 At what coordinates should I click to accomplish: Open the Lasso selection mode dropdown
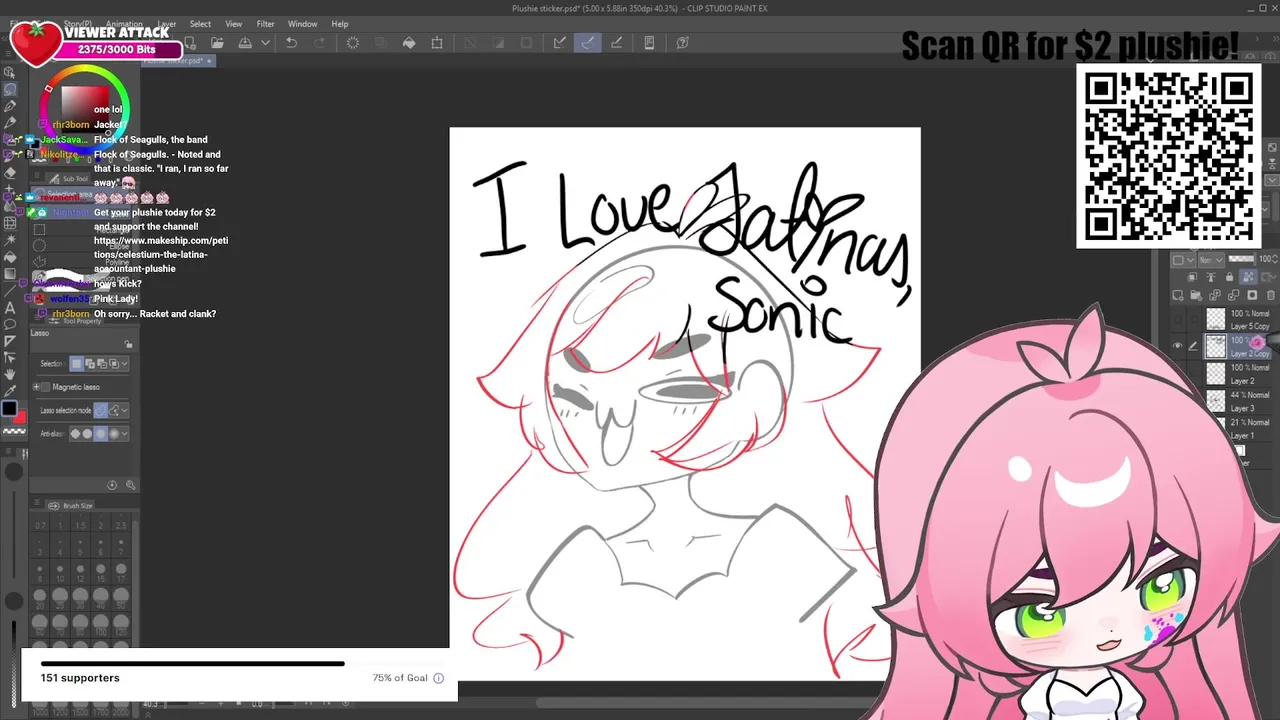(x=124, y=410)
